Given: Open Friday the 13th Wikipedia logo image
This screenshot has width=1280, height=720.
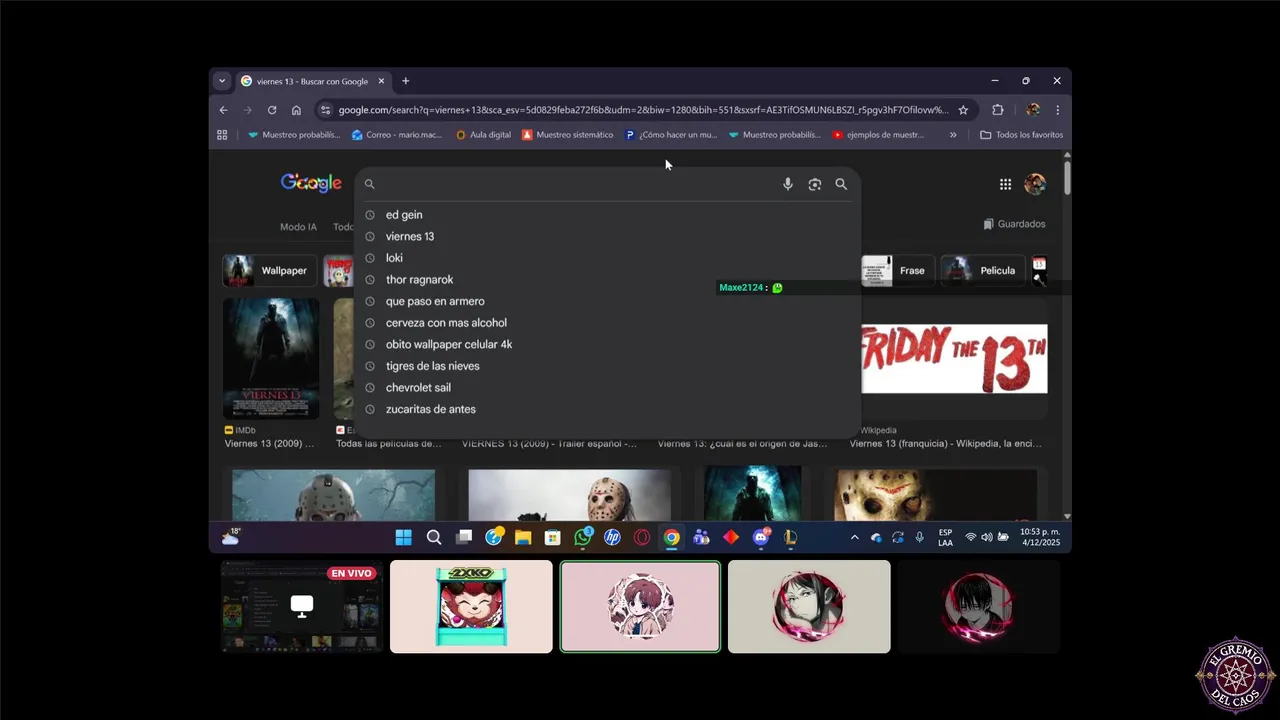Looking at the screenshot, I should [x=954, y=358].
